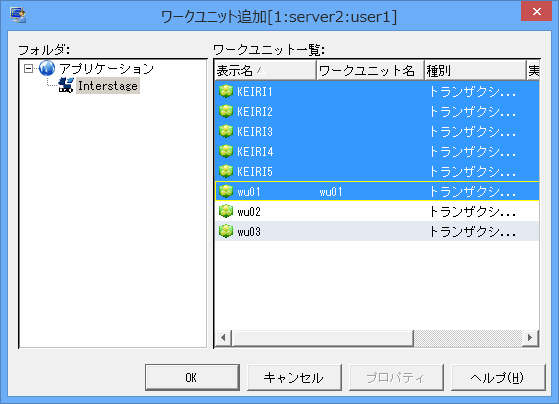Confirm with the OK button
The height and width of the screenshot is (404, 559).
(x=192, y=377)
